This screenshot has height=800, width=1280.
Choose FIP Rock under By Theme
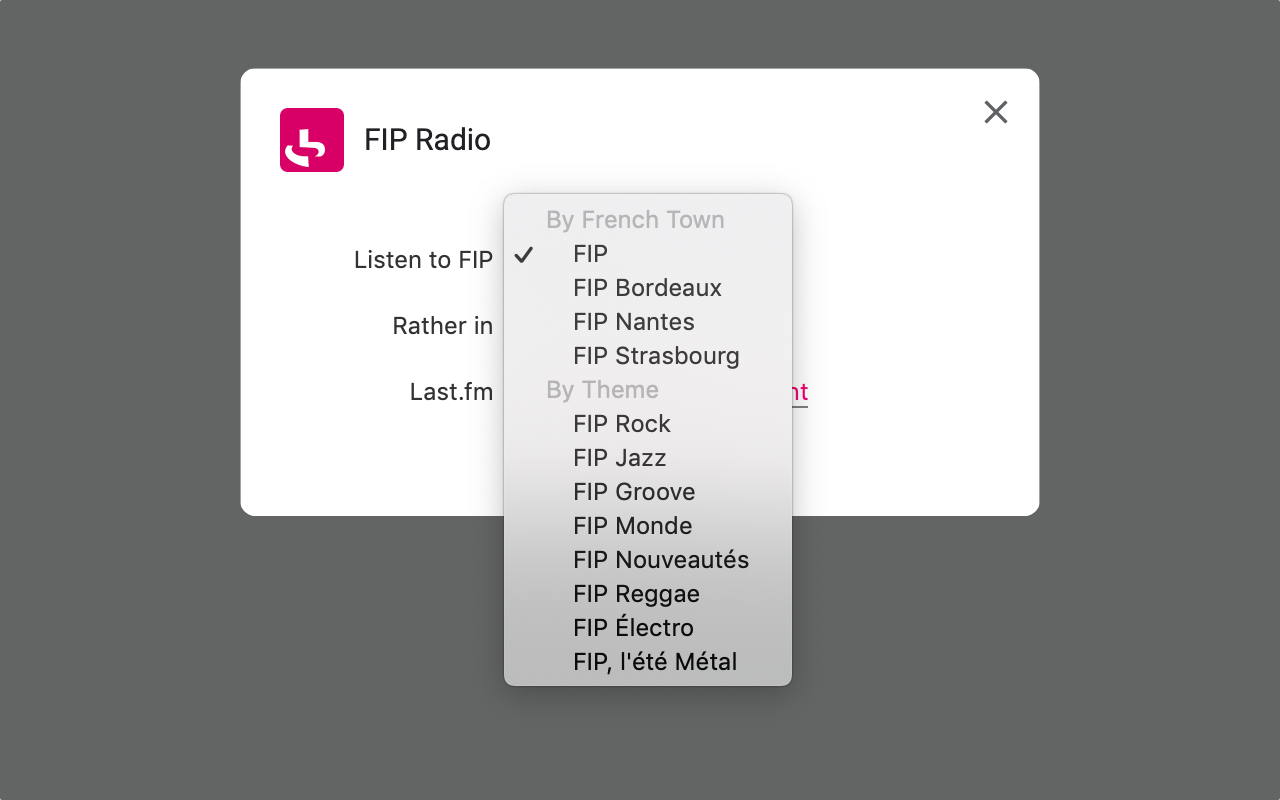621,424
